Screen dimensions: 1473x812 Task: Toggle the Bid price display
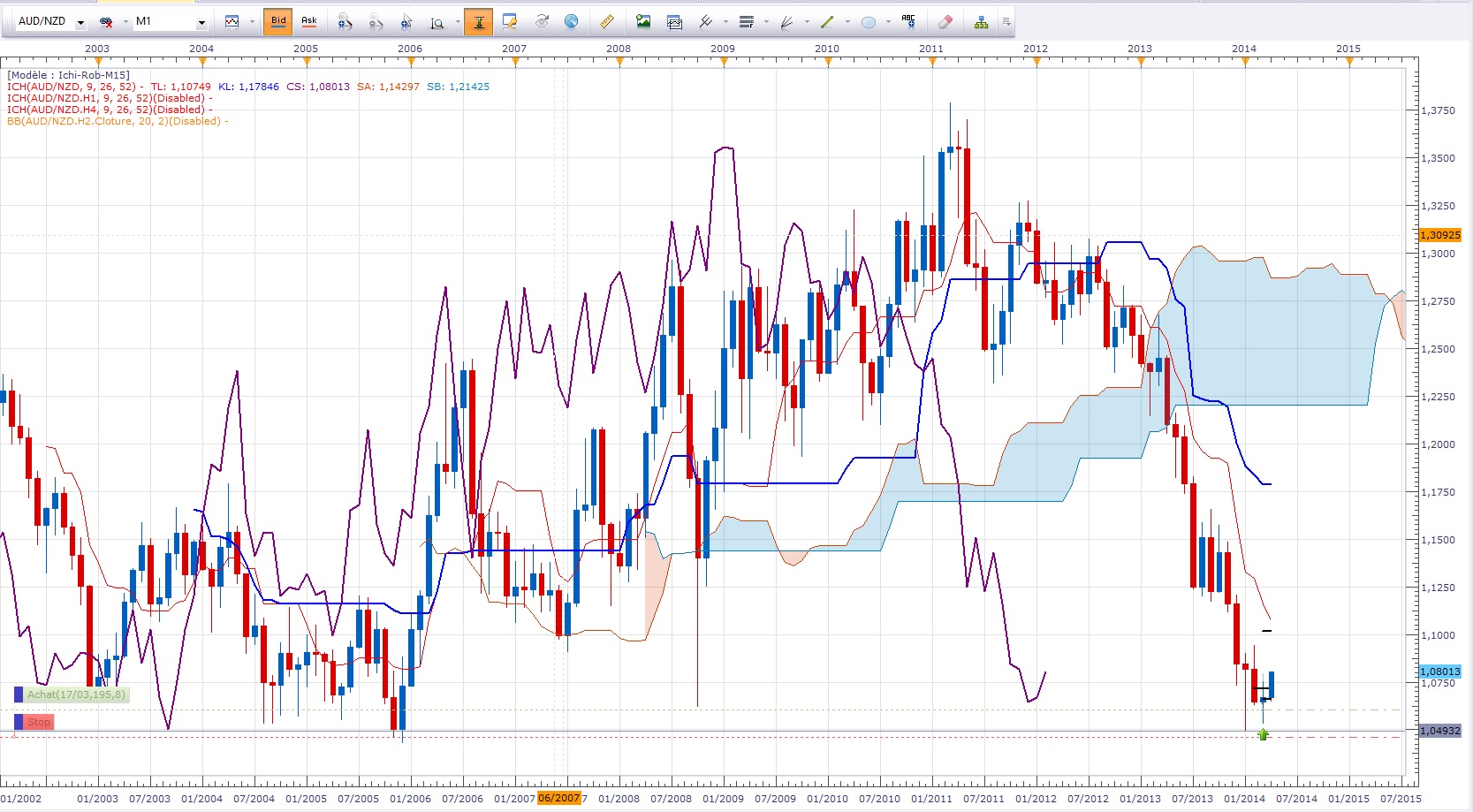tap(278, 21)
